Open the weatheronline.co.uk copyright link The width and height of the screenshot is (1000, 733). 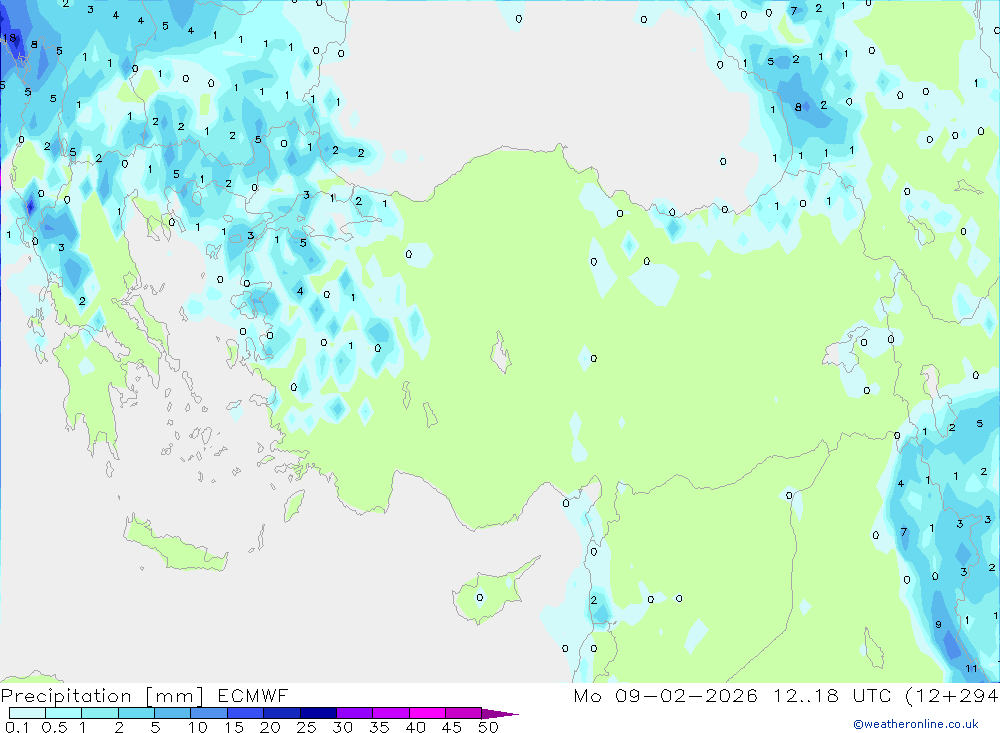click(x=916, y=723)
